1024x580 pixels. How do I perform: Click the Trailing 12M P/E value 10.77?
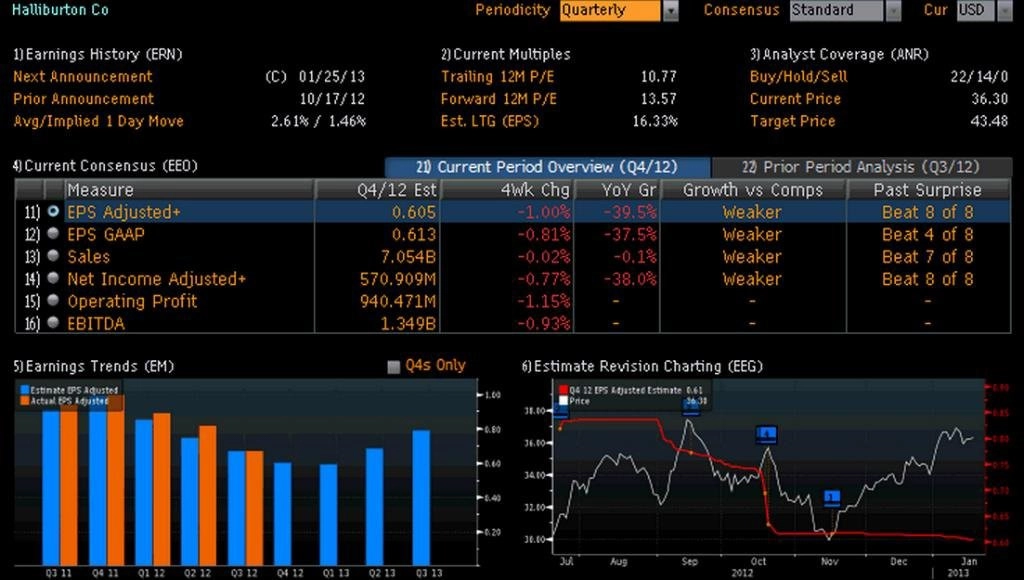click(658, 76)
